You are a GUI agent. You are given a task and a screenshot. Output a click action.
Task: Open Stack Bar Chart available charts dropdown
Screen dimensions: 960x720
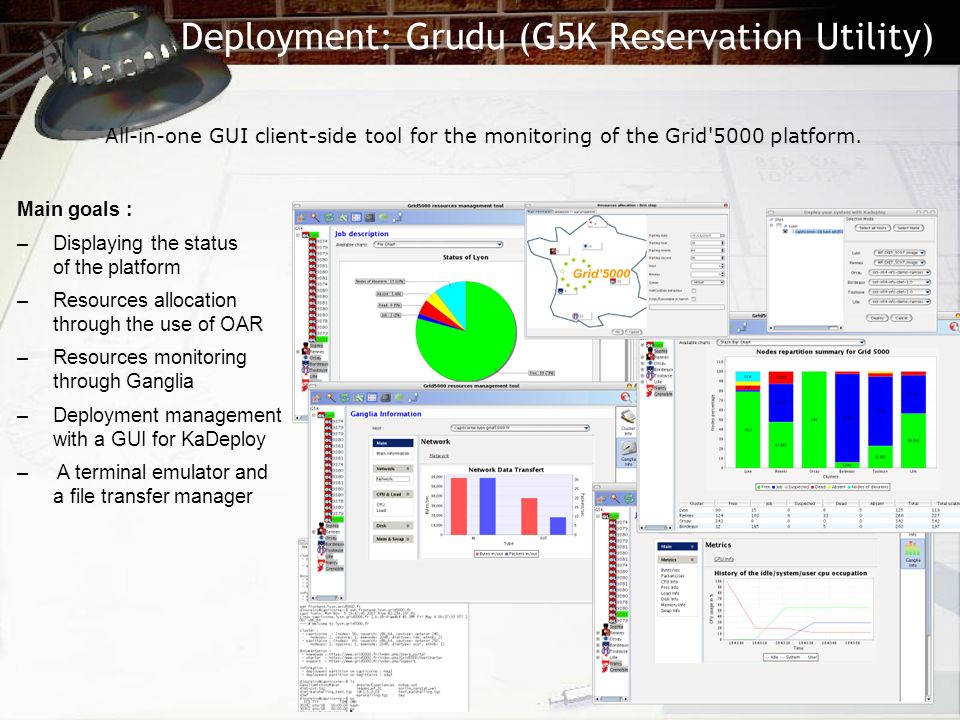point(790,342)
